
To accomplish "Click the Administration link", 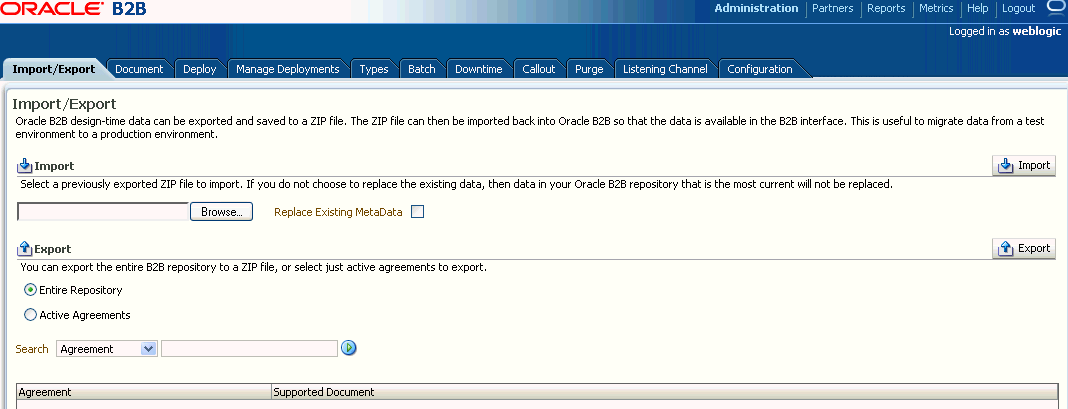I will tap(756, 8).
